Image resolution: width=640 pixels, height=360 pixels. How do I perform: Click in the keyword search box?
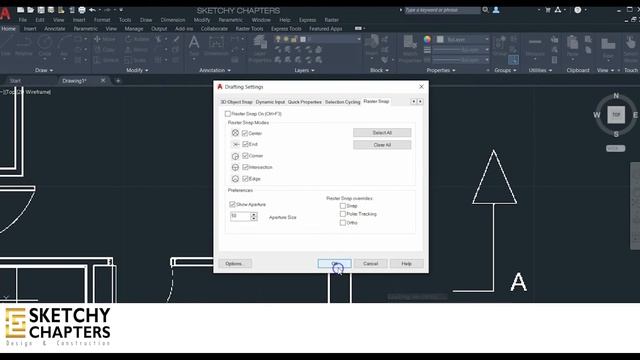442,10
